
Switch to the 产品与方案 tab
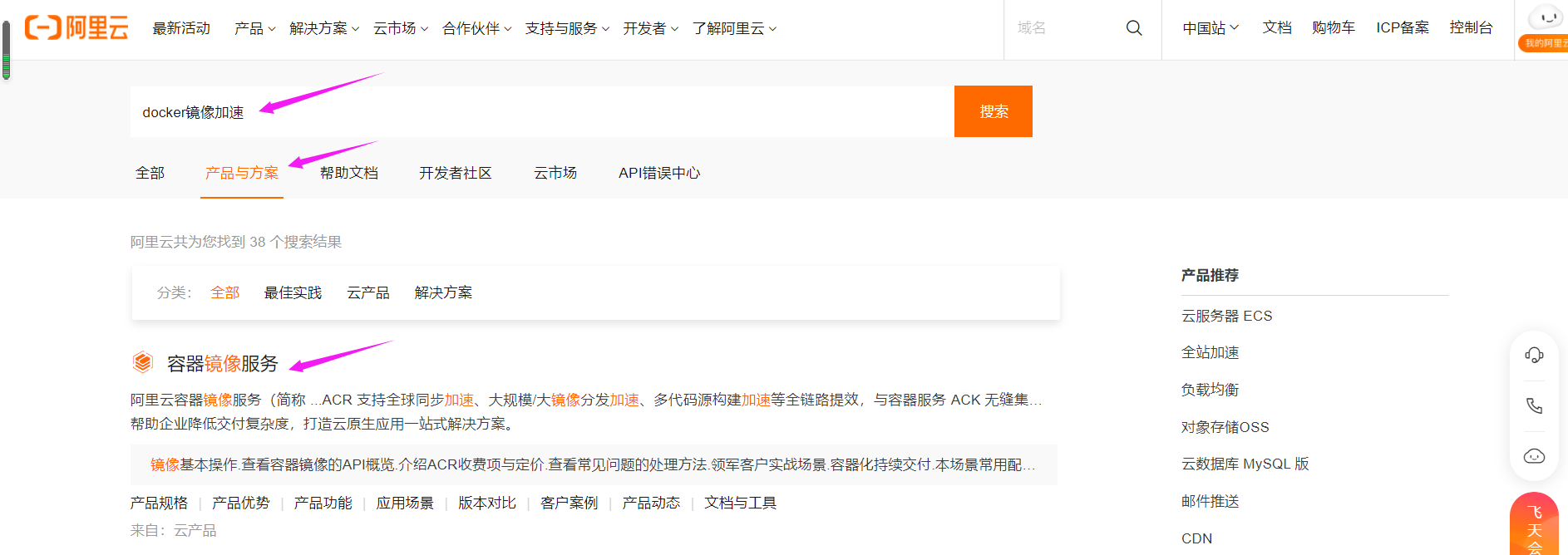coord(242,173)
